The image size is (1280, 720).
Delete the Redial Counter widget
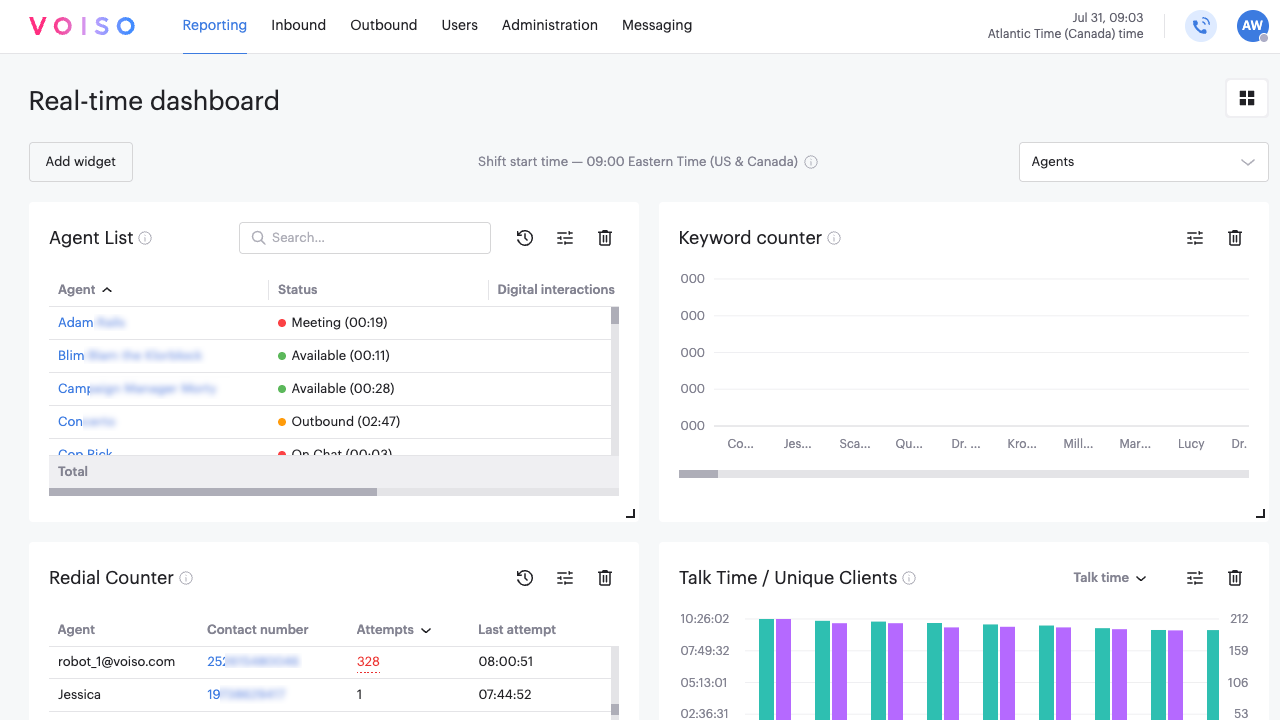(604, 578)
